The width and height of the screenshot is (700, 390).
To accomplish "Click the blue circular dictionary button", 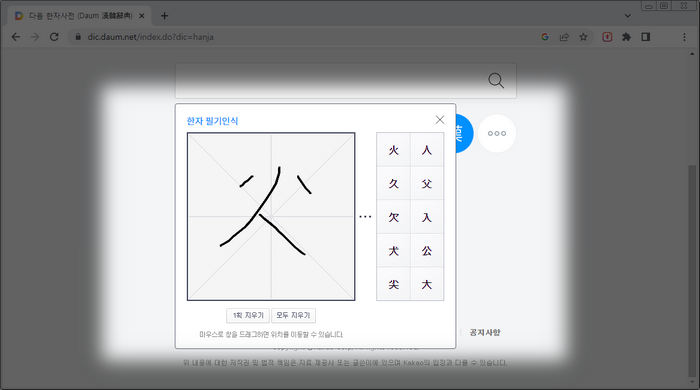I will 464,133.
